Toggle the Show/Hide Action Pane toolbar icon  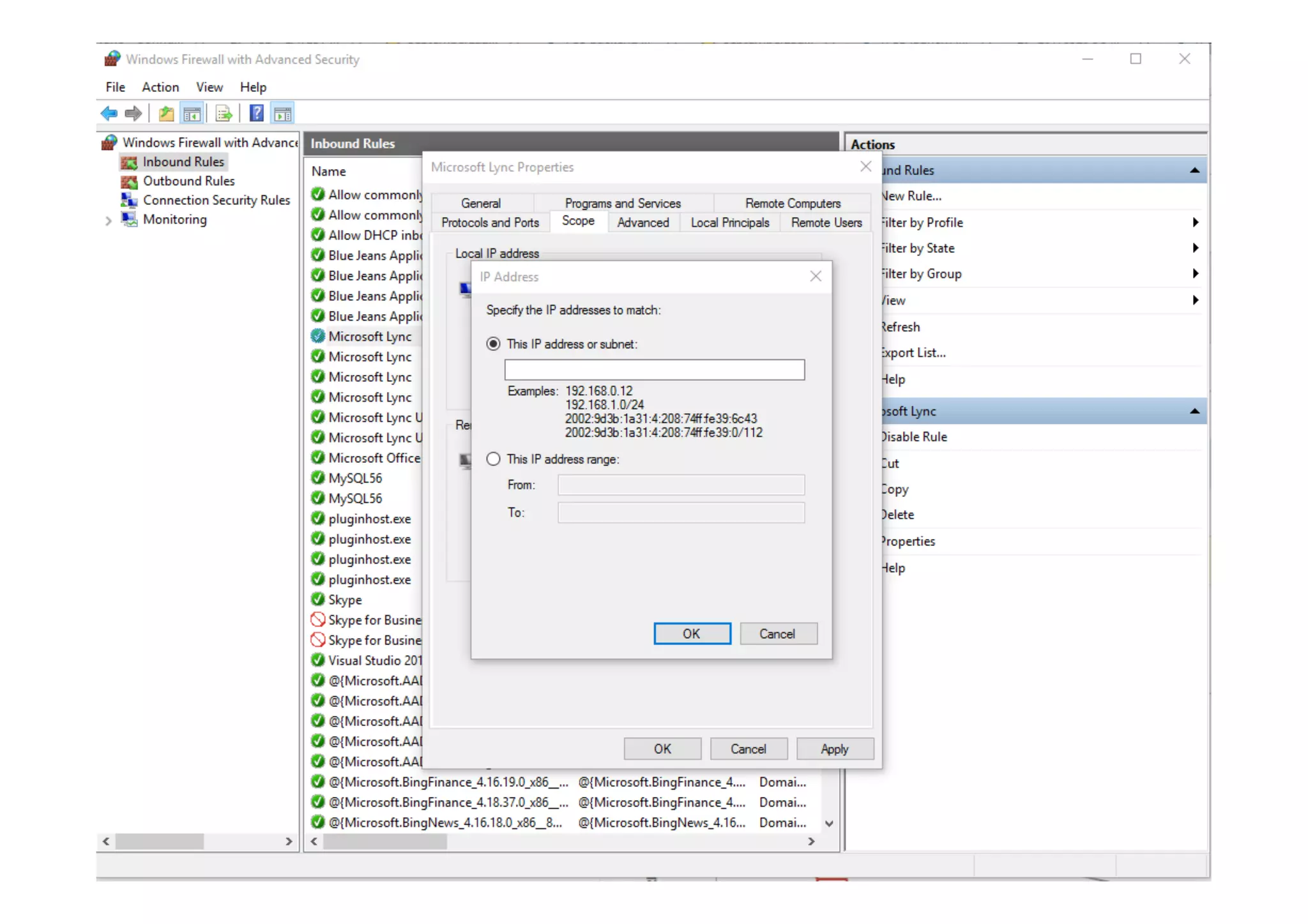click(x=282, y=114)
